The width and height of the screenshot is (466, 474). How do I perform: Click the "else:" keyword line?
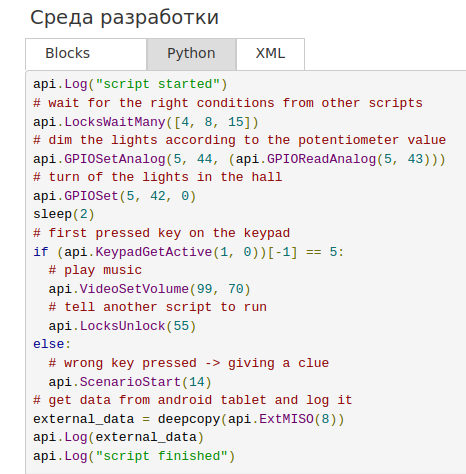click(52, 344)
